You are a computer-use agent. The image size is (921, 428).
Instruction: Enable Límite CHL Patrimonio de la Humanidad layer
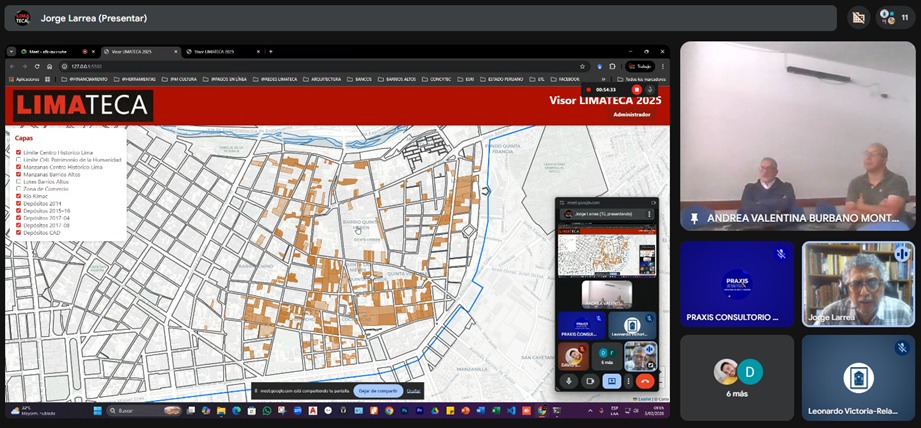19,160
